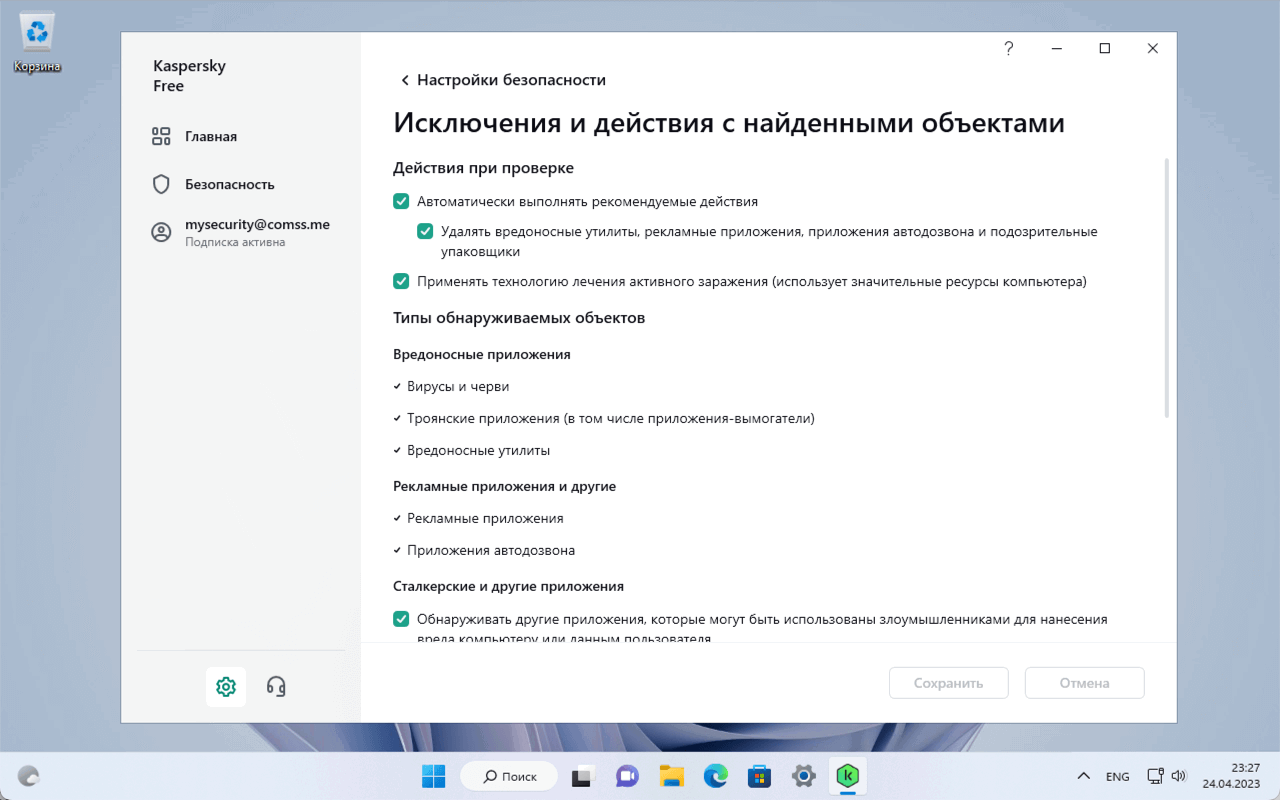This screenshot has width=1280, height=800.
Task: Click the Вредоносные утилиты item
Action: 479,450
